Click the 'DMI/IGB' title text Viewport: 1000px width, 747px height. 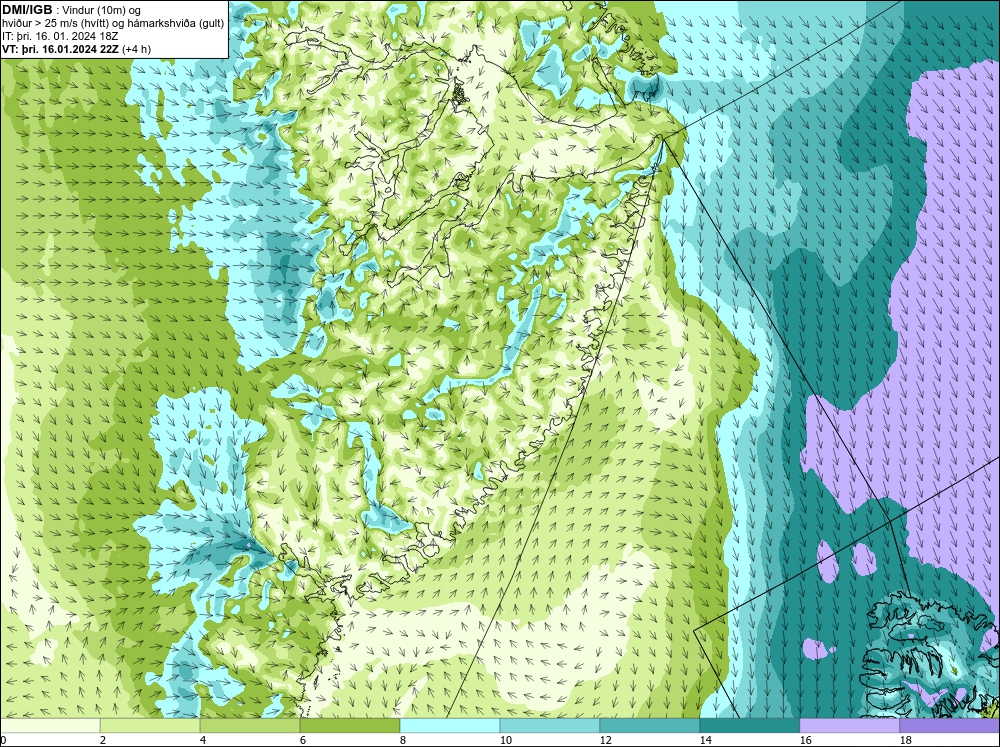click(x=27, y=10)
